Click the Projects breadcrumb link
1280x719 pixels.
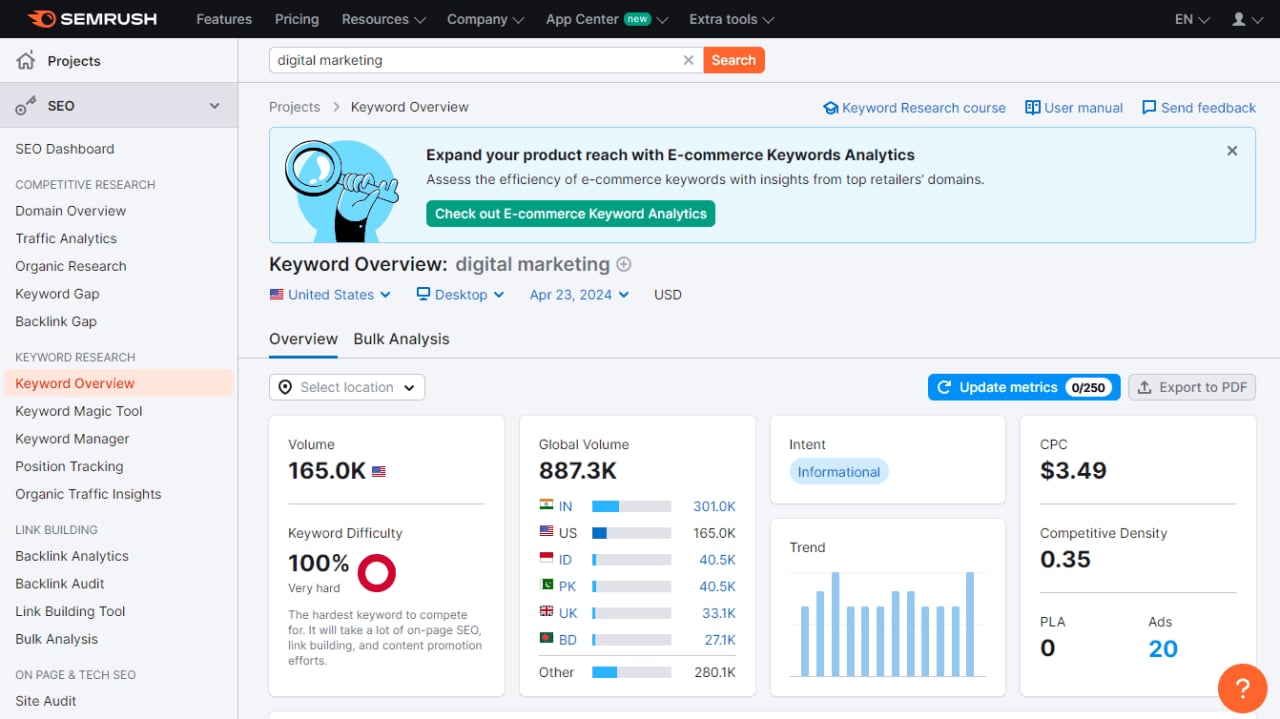(295, 107)
